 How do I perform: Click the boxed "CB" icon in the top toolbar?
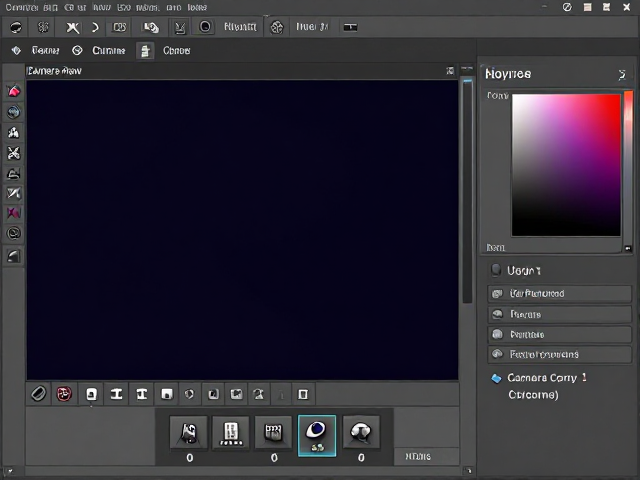(x=119, y=27)
